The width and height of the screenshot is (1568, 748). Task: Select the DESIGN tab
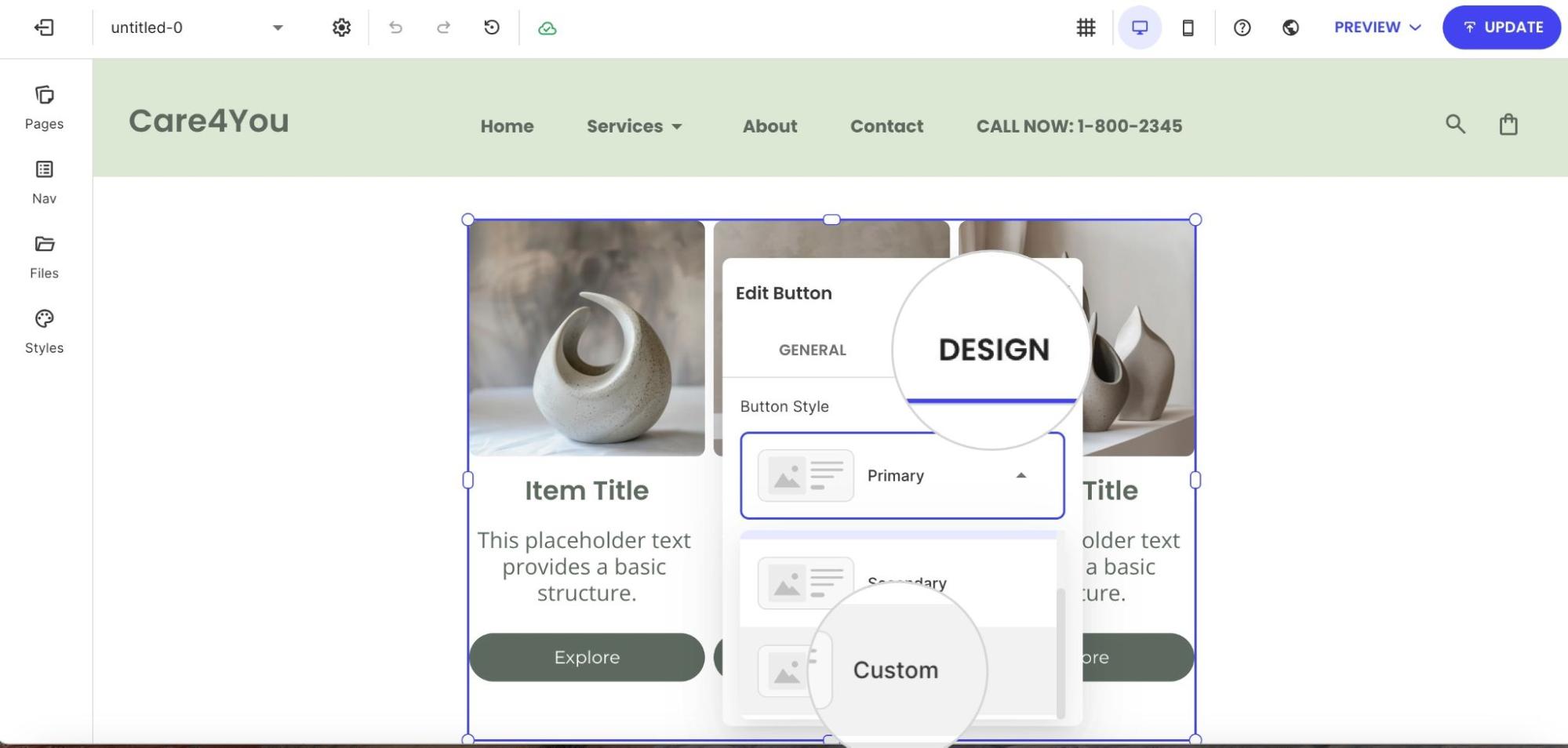point(993,350)
